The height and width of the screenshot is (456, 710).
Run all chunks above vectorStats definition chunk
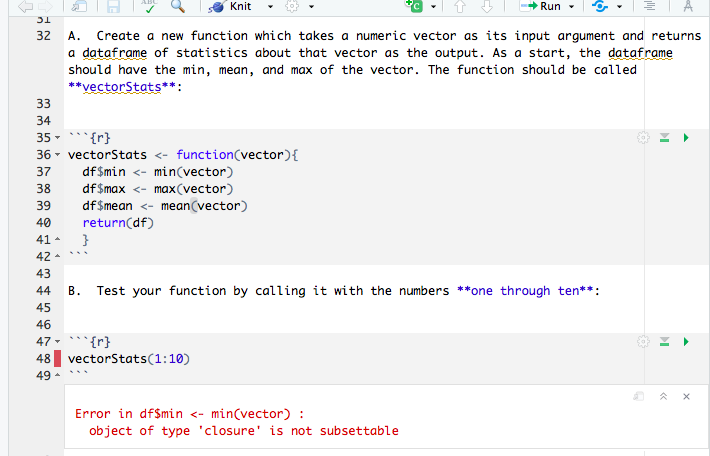tap(664, 138)
